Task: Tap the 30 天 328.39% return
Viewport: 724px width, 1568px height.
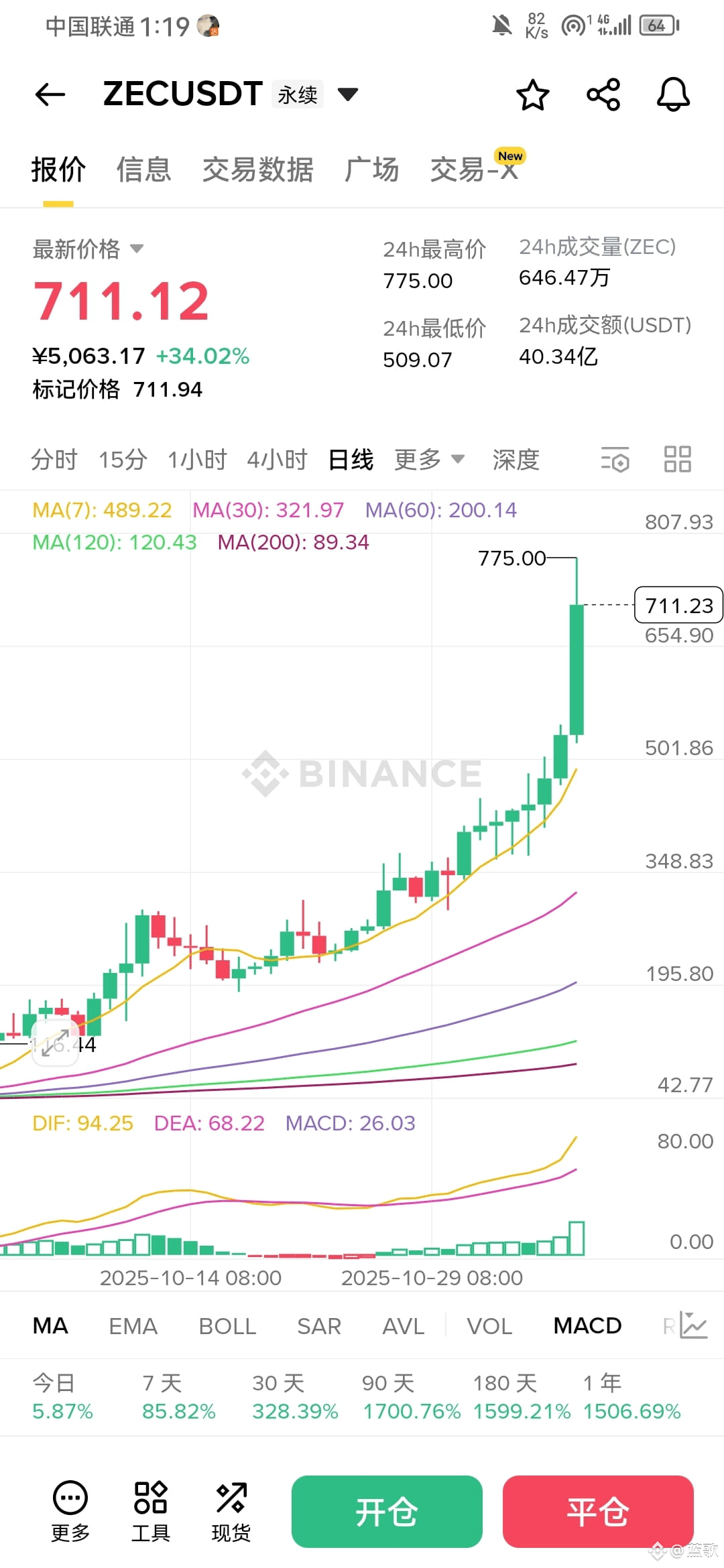Action: coord(295,1397)
